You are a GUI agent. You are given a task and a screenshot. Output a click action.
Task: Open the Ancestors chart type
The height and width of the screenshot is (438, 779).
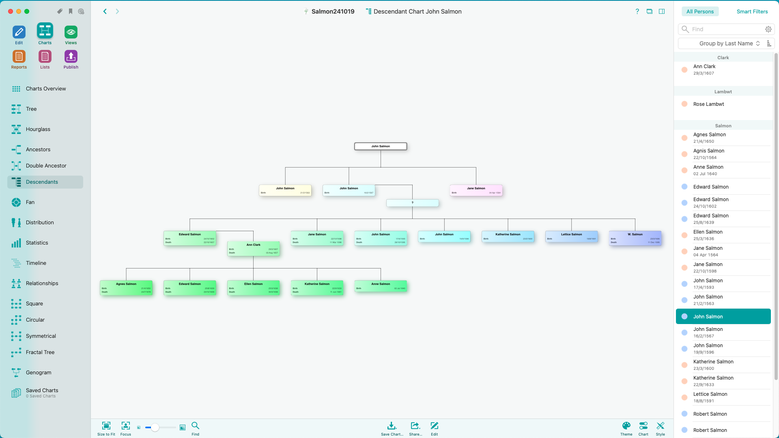pos(45,149)
